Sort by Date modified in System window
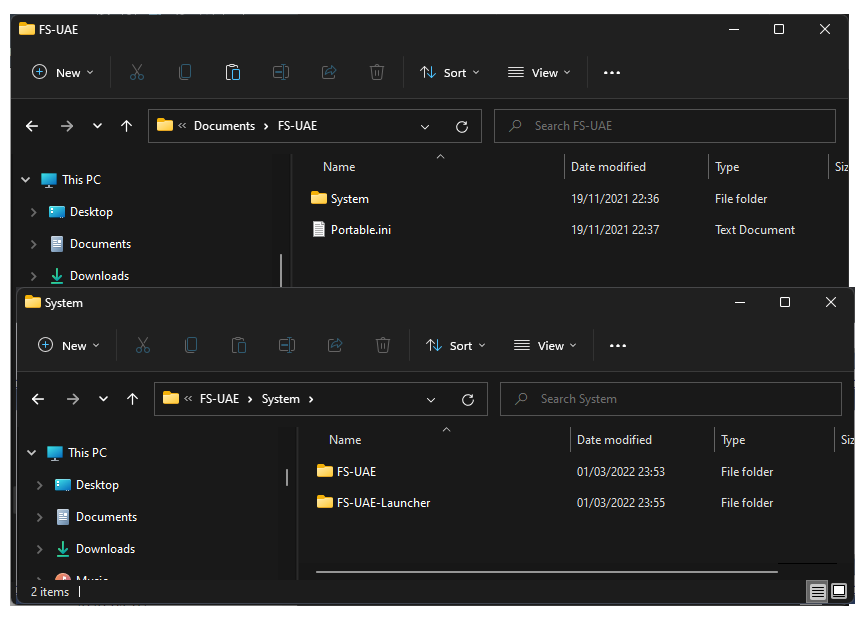This screenshot has width=862, height=624. (614, 439)
